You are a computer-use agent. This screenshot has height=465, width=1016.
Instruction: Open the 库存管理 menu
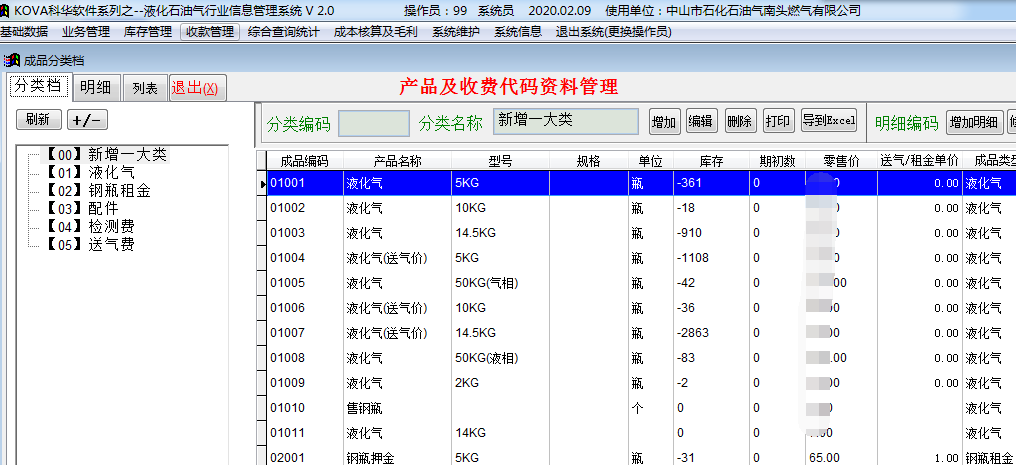(148, 31)
